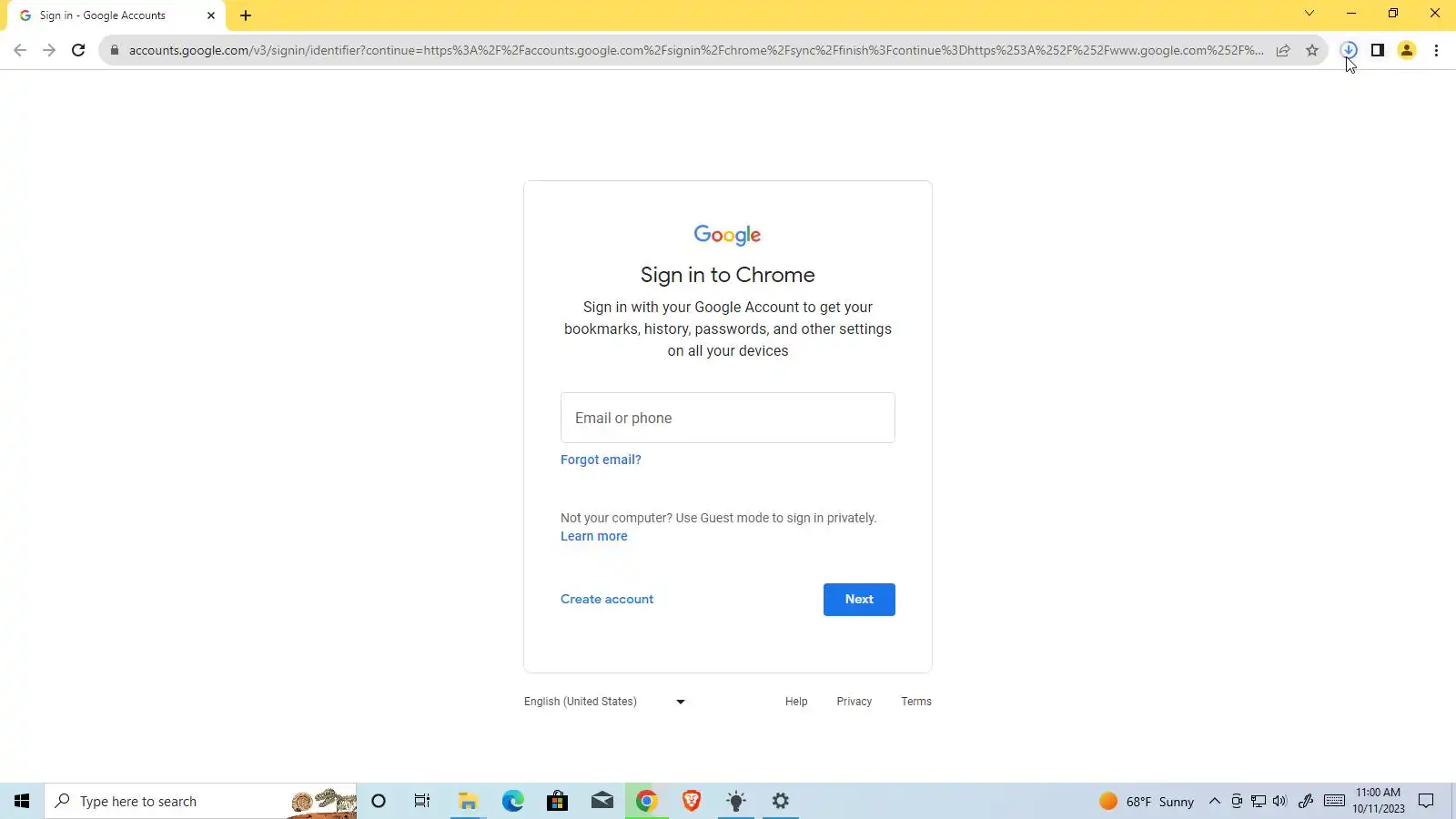The width and height of the screenshot is (1456, 819).
Task: Launch Brave browser from the taskbar
Action: click(x=692, y=801)
